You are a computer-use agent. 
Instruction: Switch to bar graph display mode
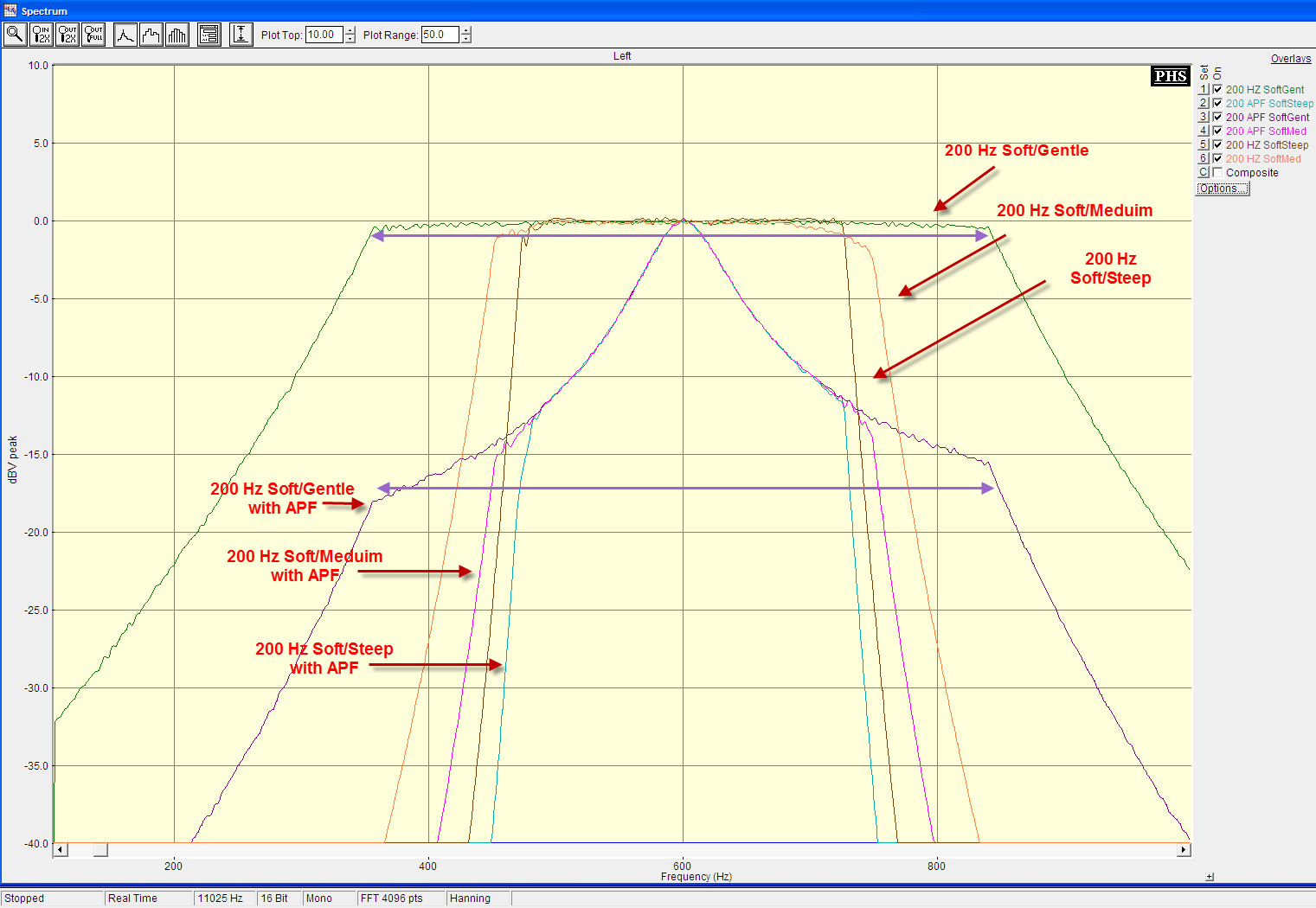pyautogui.click(x=177, y=35)
